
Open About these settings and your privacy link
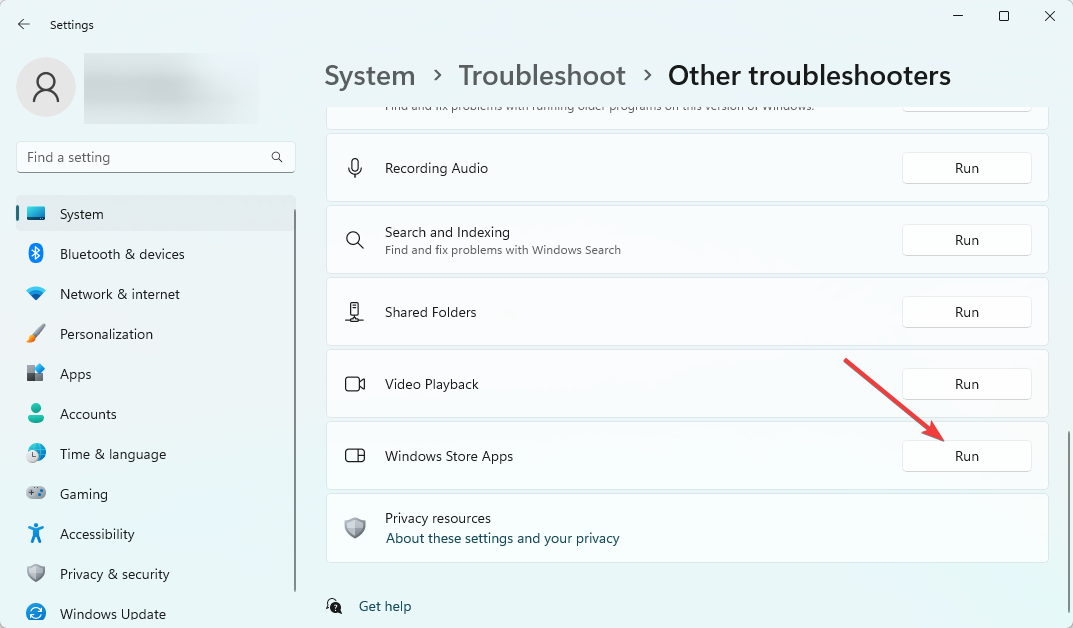pos(502,538)
